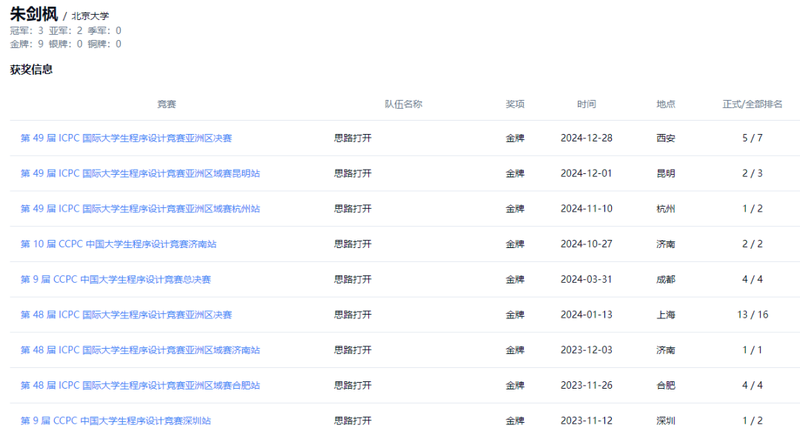Open 第 48 届 ICPC 区域赛济南站 link
This screenshot has width=800, height=442.
pyautogui.click(x=140, y=351)
